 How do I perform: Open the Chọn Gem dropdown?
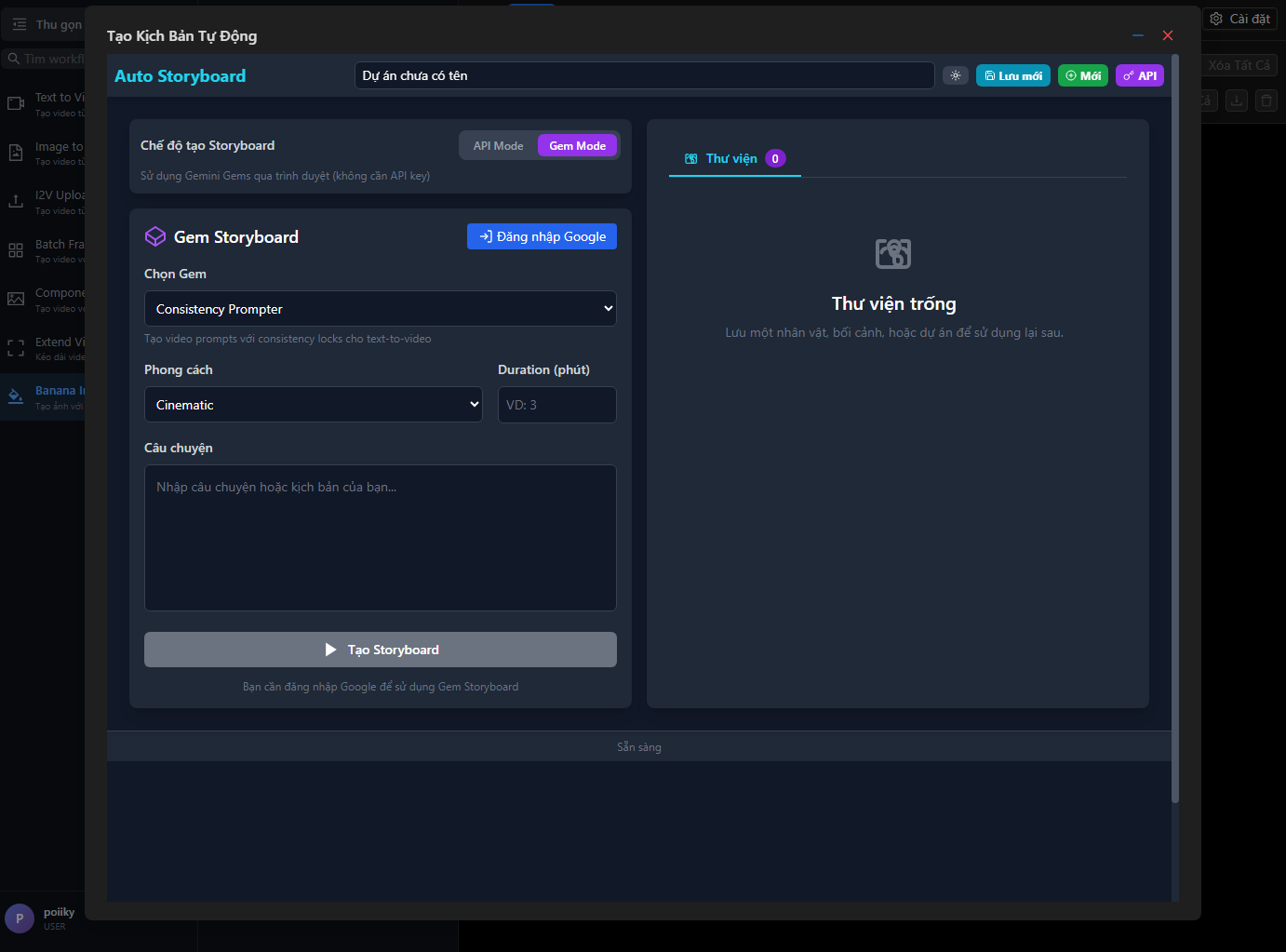pos(380,309)
